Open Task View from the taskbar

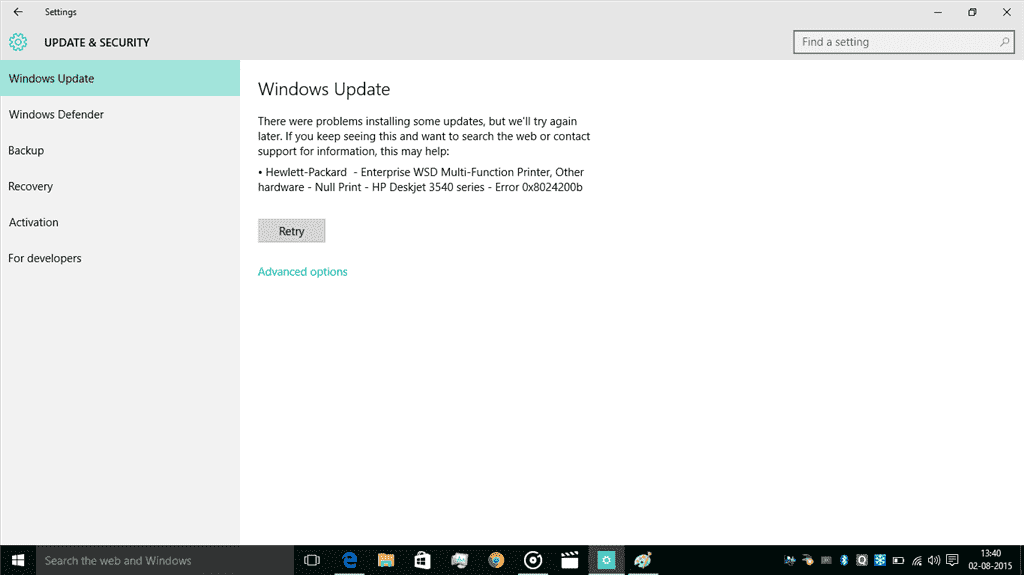point(312,561)
